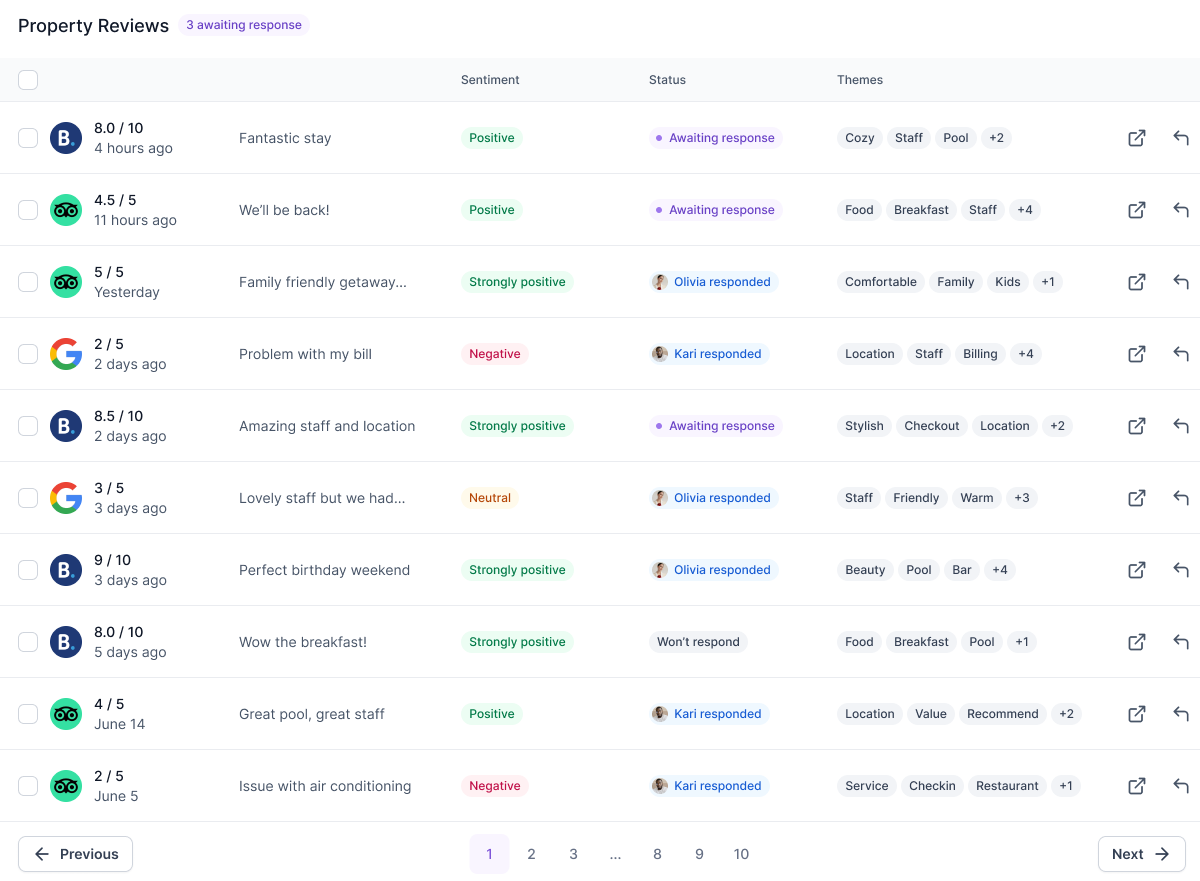Show +4 more themes on 'Problem with my bill'
This screenshot has width=1200, height=881.
[x=1025, y=354]
